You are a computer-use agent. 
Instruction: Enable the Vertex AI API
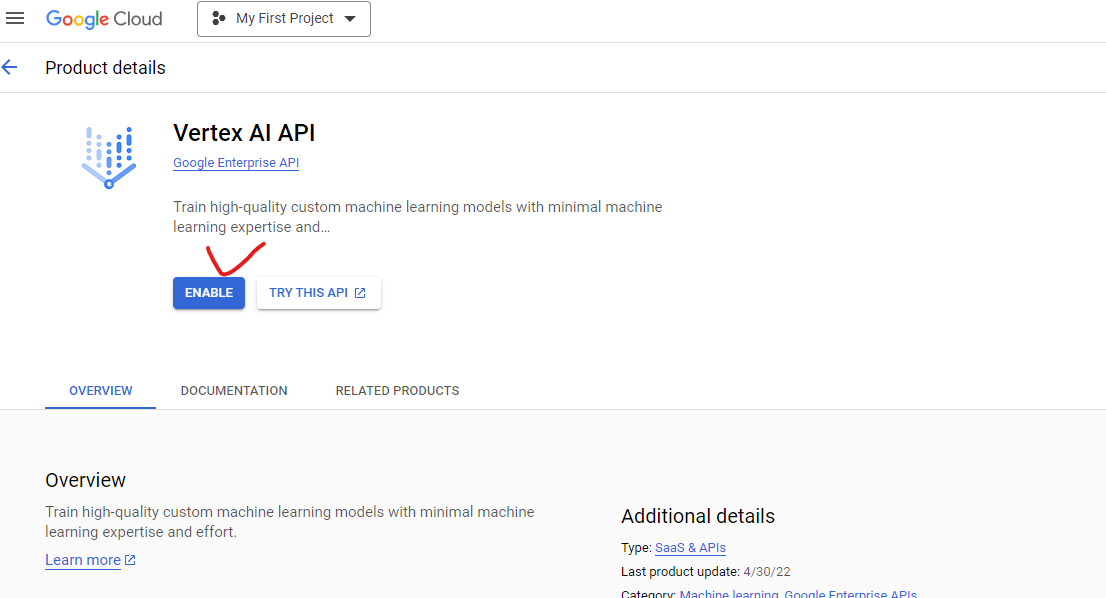tap(209, 293)
